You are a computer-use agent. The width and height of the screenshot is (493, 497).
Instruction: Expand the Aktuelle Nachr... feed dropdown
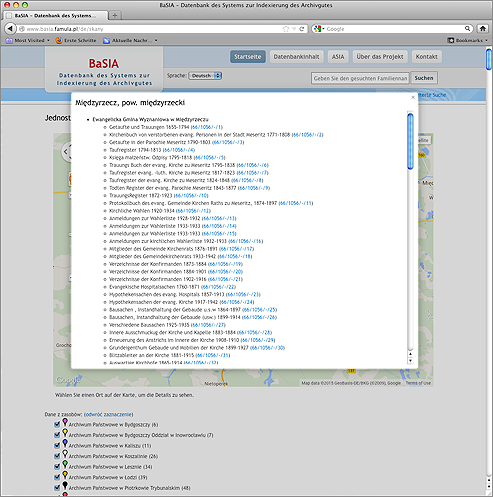[x=156, y=40]
